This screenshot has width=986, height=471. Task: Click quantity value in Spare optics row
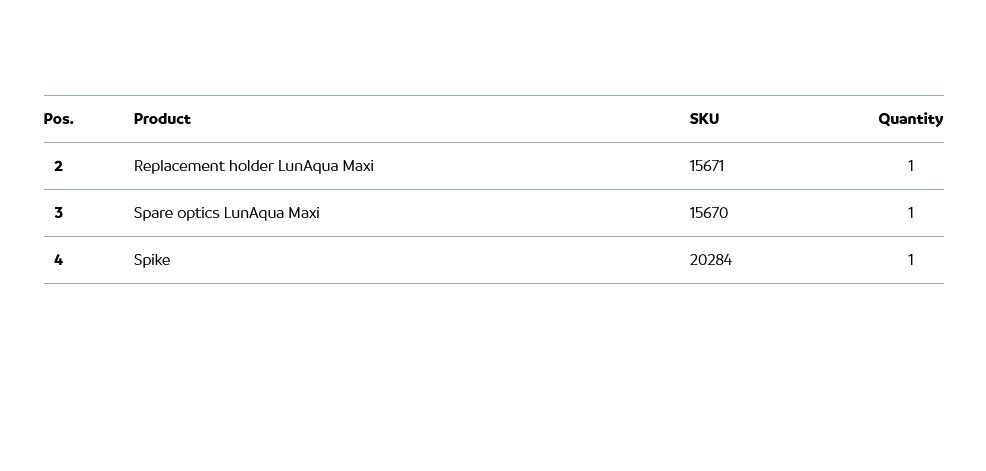point(910,213)
